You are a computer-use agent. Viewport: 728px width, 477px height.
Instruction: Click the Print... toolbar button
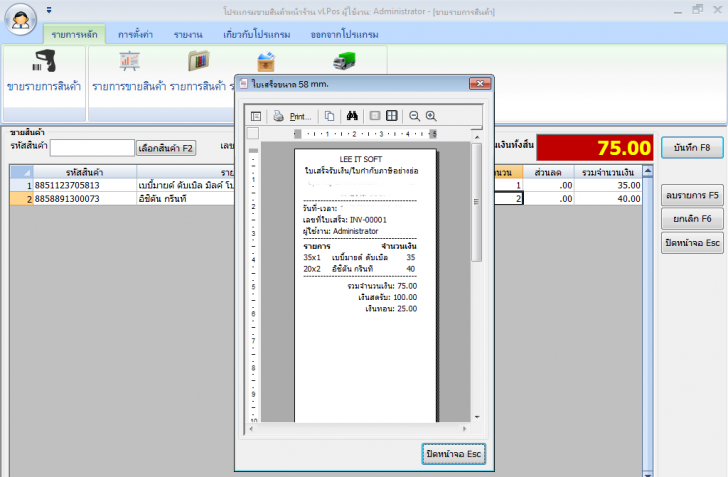[x=292, y=116]
